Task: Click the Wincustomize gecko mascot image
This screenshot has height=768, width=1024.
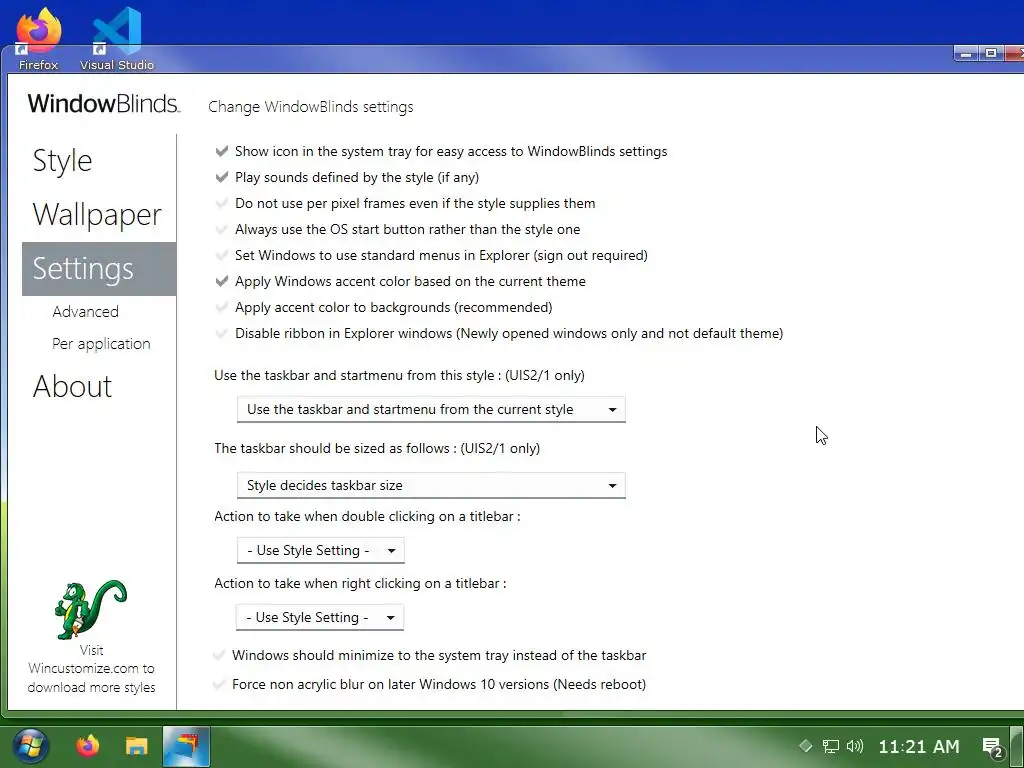Action: [x=91, y=609]
